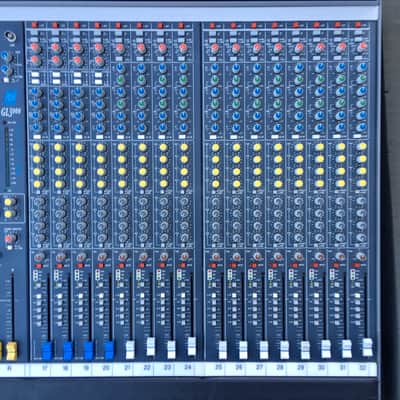The width and height of the screenshot is (400, 400).
Task: Turn channel 29 topmost blue EQ knob
Action: coord(299,68)
